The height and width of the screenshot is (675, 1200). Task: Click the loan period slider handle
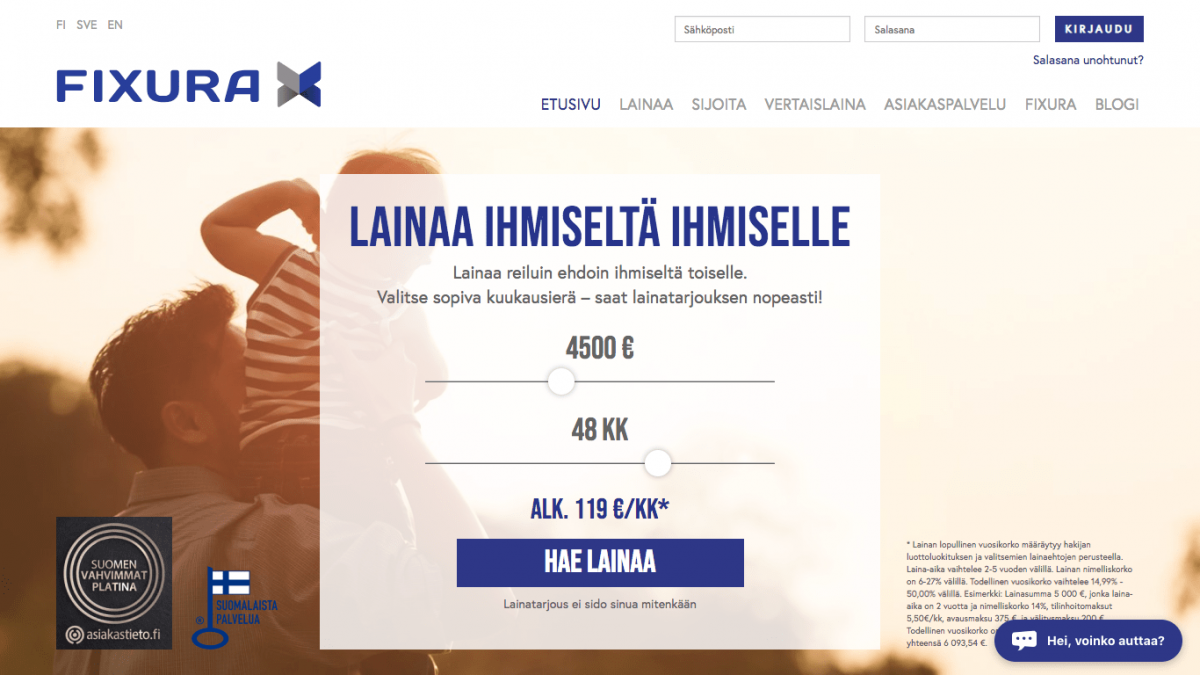(x=657, y=463)
